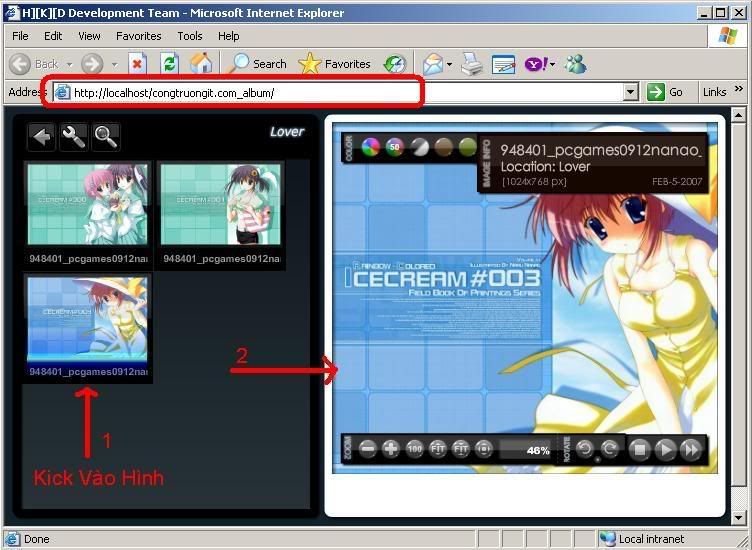The height and width of the screenshot is (550, 752).
Task: Click 'Location: Lover' info text
Action: coord(545,167)
